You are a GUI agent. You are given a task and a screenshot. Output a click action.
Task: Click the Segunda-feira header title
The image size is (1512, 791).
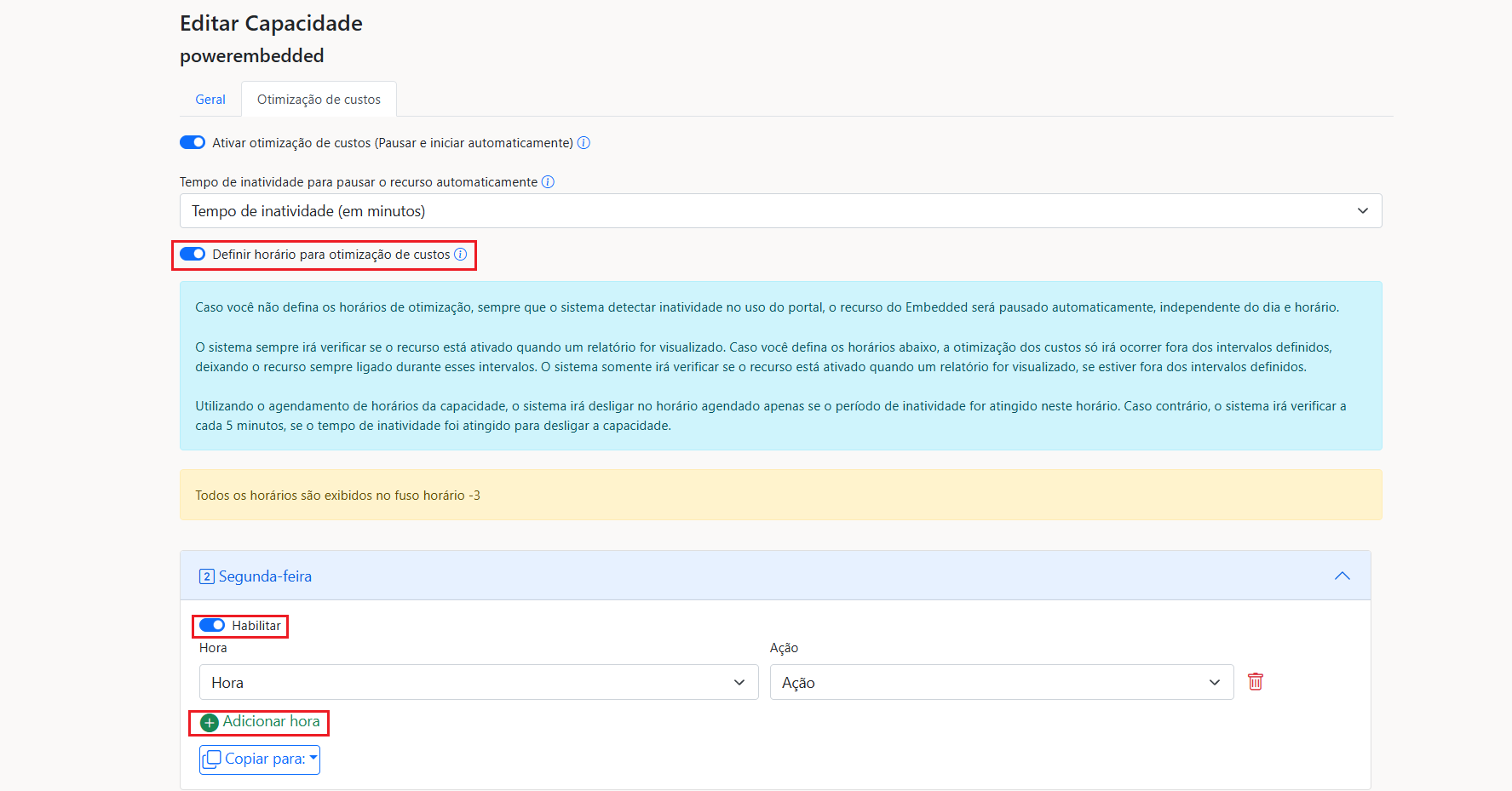(x=265, y=576)
